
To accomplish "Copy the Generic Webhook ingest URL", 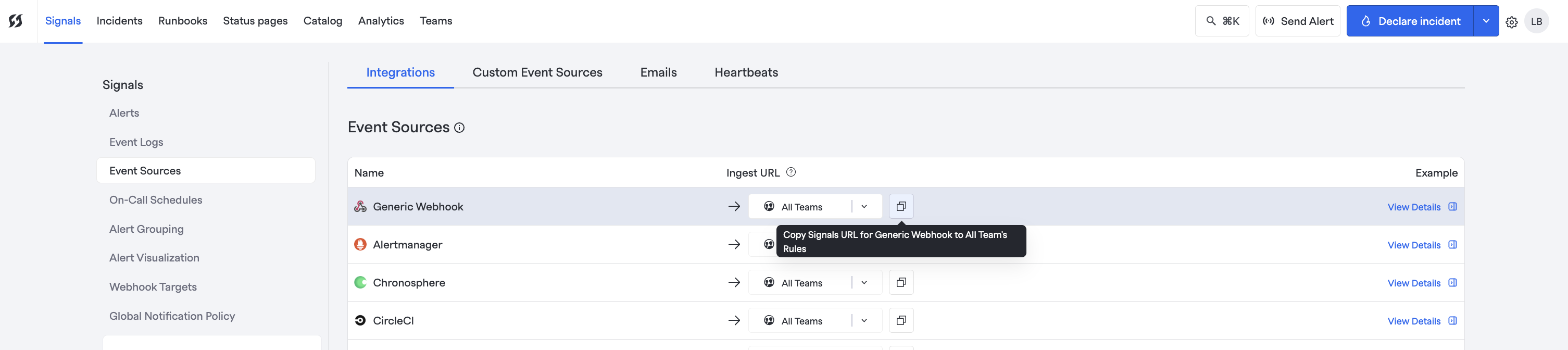I will coord(901,206).
